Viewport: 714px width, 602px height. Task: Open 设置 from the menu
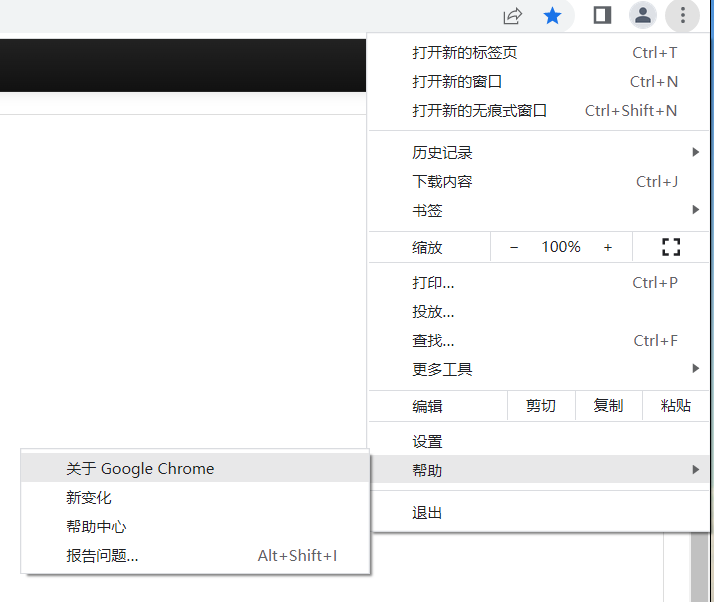pos(428,441)
